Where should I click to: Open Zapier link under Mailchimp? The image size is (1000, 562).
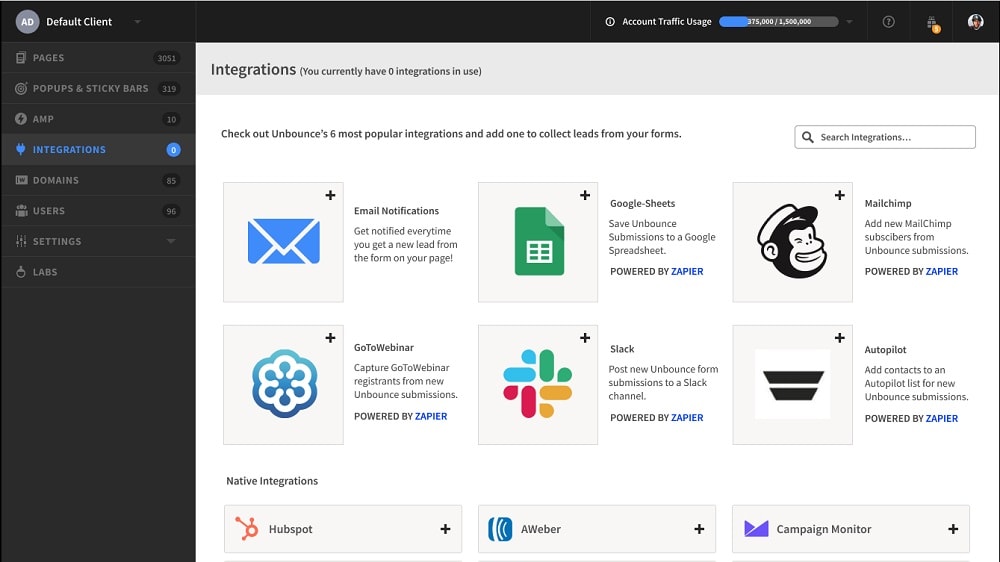click(x=942, y=271)
